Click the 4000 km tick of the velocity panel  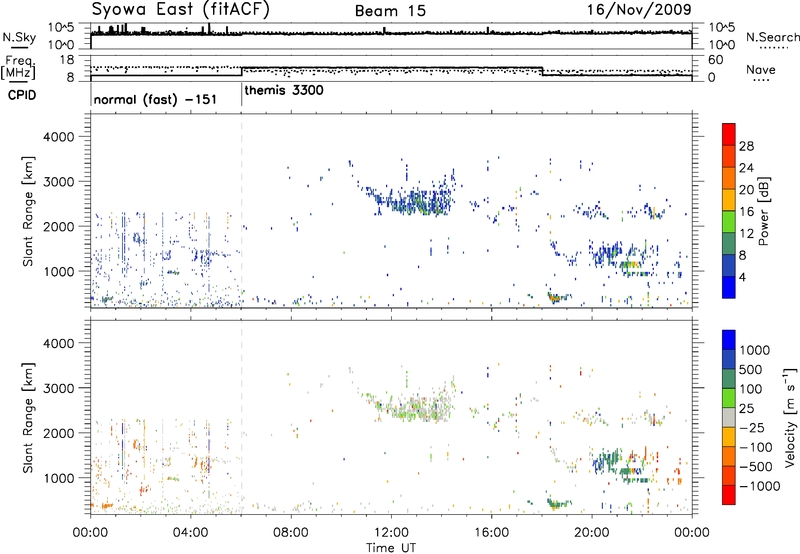coord(59,343)
